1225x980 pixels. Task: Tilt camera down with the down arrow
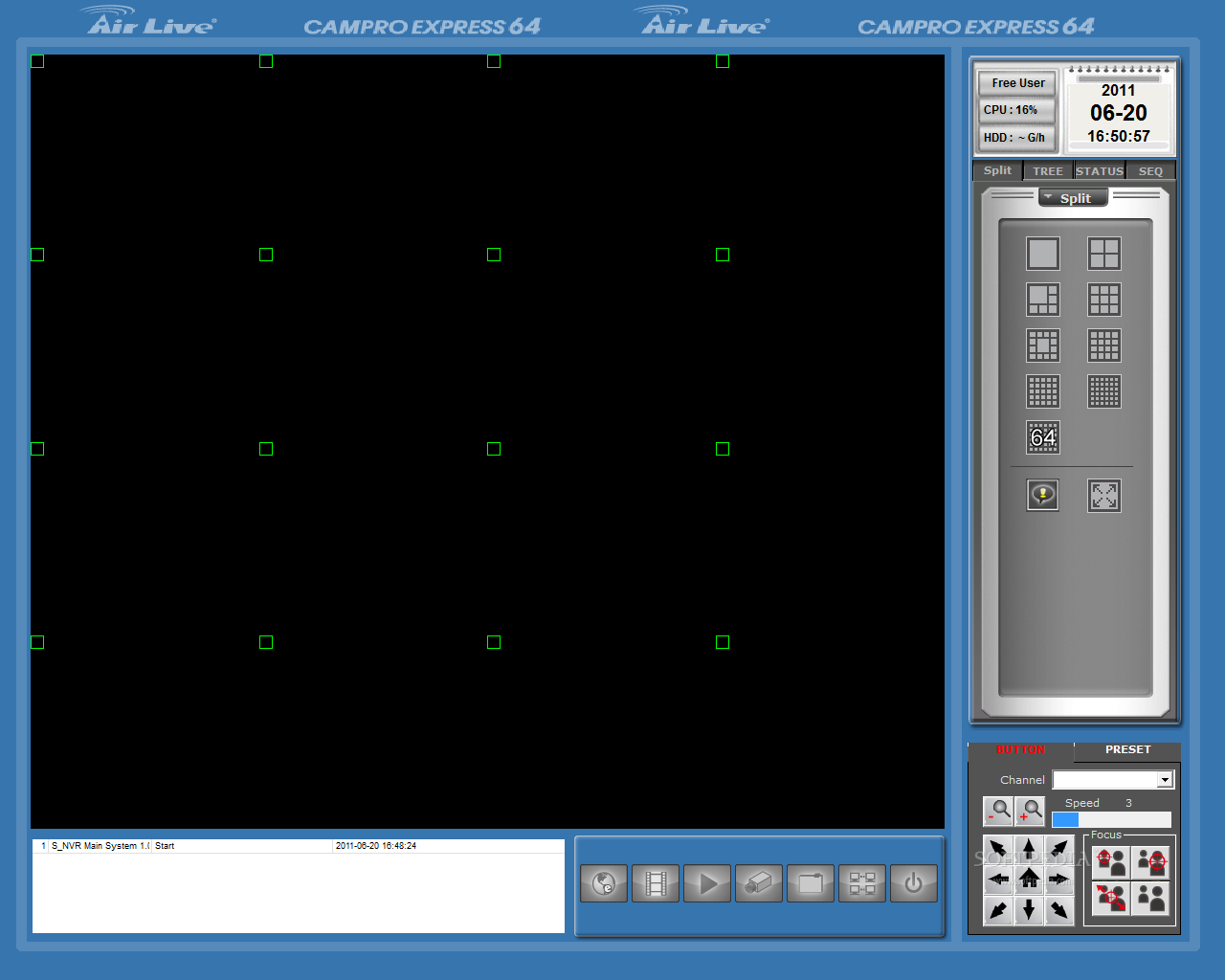pos(1029,910)
